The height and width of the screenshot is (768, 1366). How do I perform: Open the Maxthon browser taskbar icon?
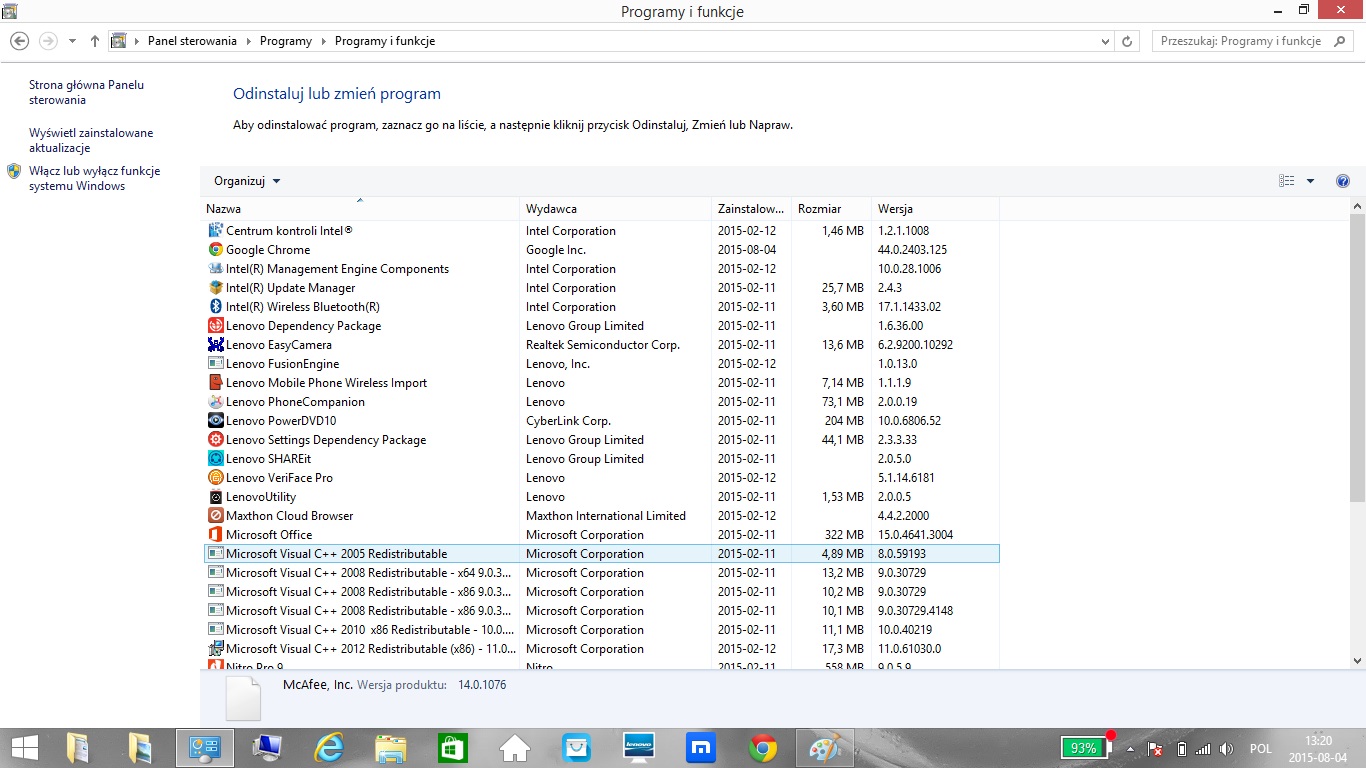[701, 748]
